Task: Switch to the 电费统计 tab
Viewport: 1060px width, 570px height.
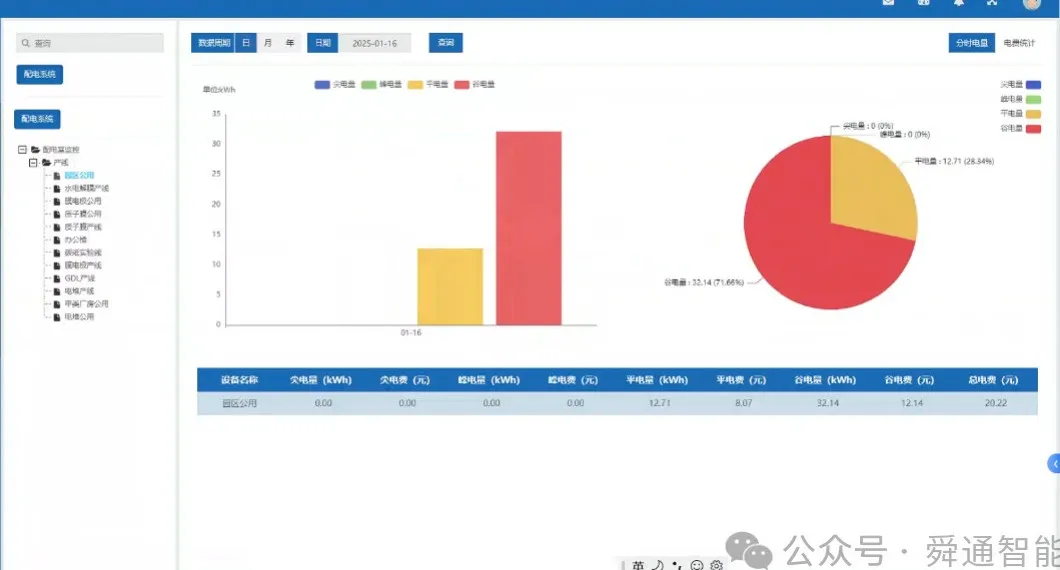Action: [x=1019, y=43]
